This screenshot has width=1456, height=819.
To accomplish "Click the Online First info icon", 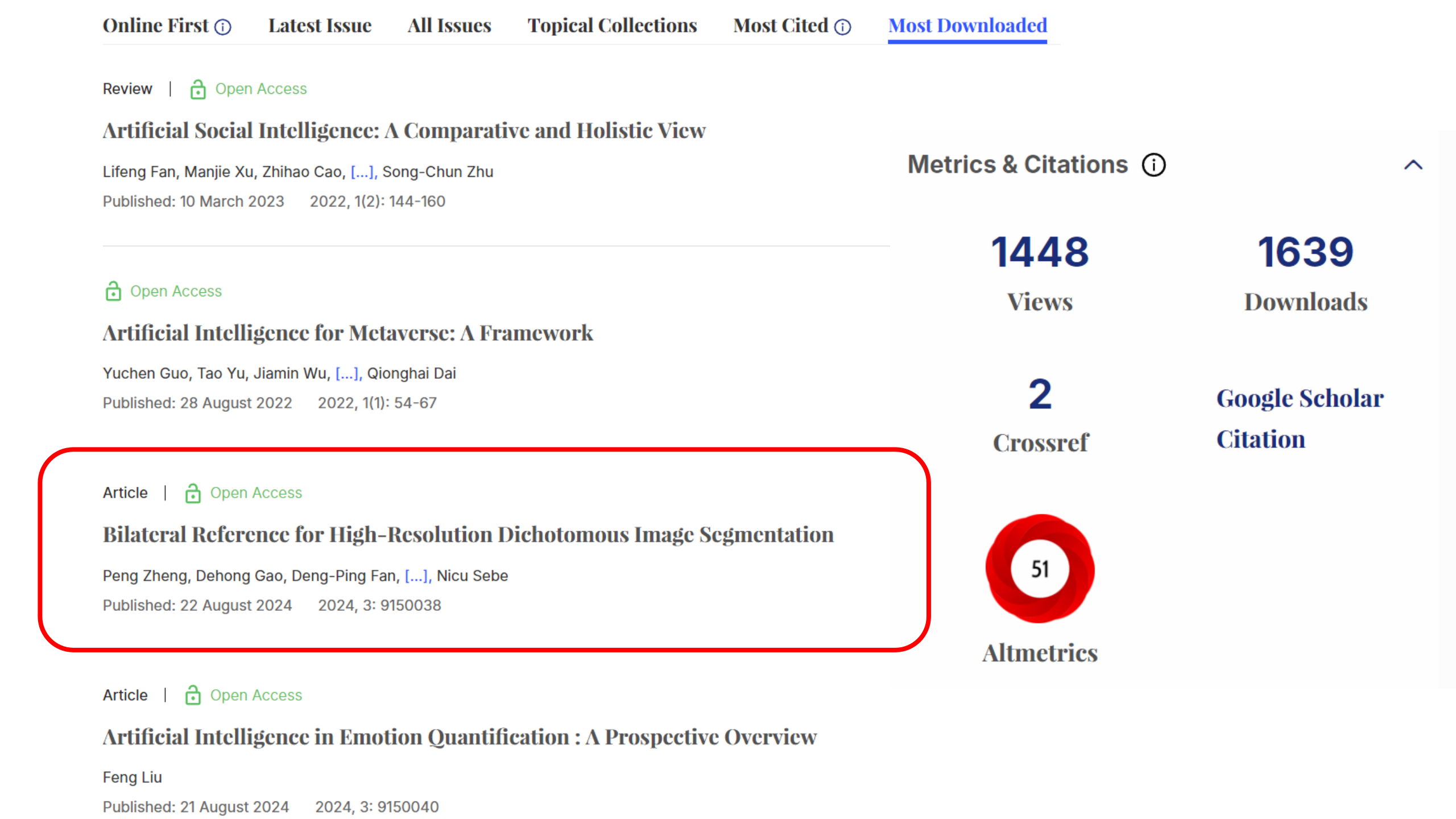I will coord(223,27).
